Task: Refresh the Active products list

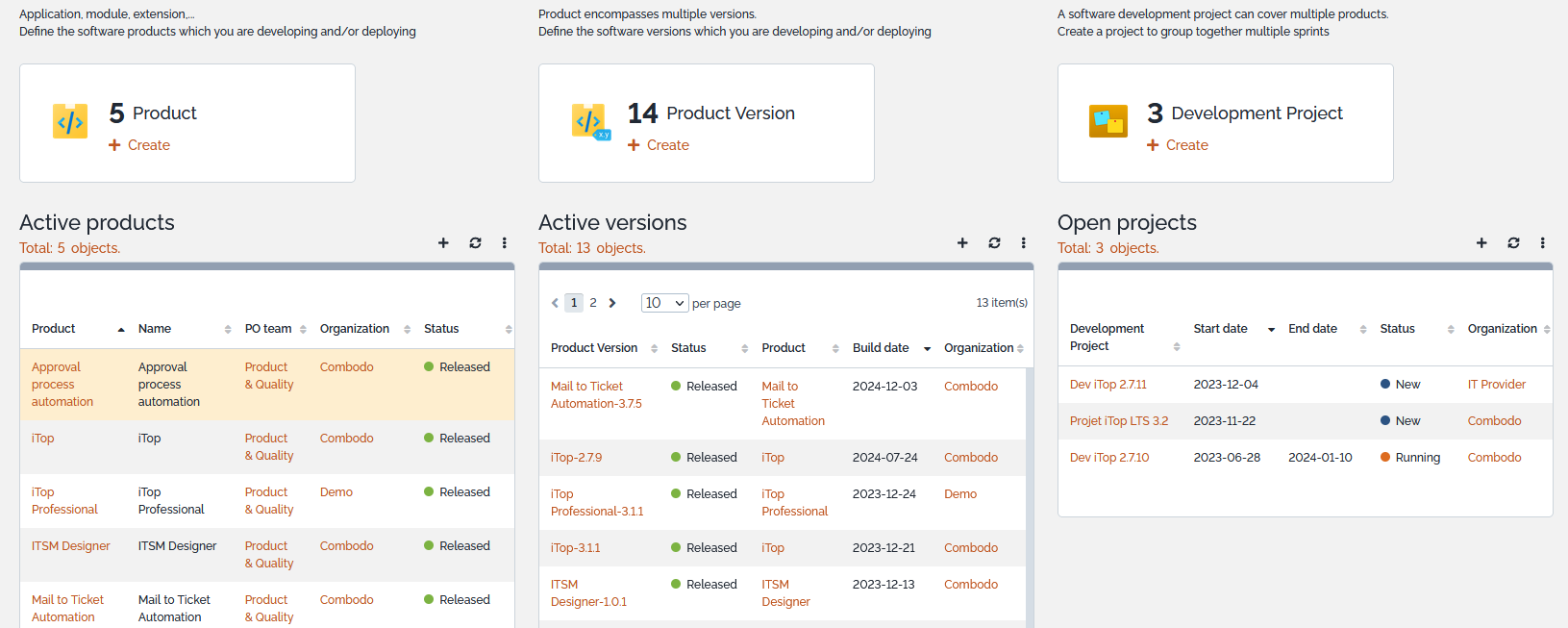Action: click(475, 243)
